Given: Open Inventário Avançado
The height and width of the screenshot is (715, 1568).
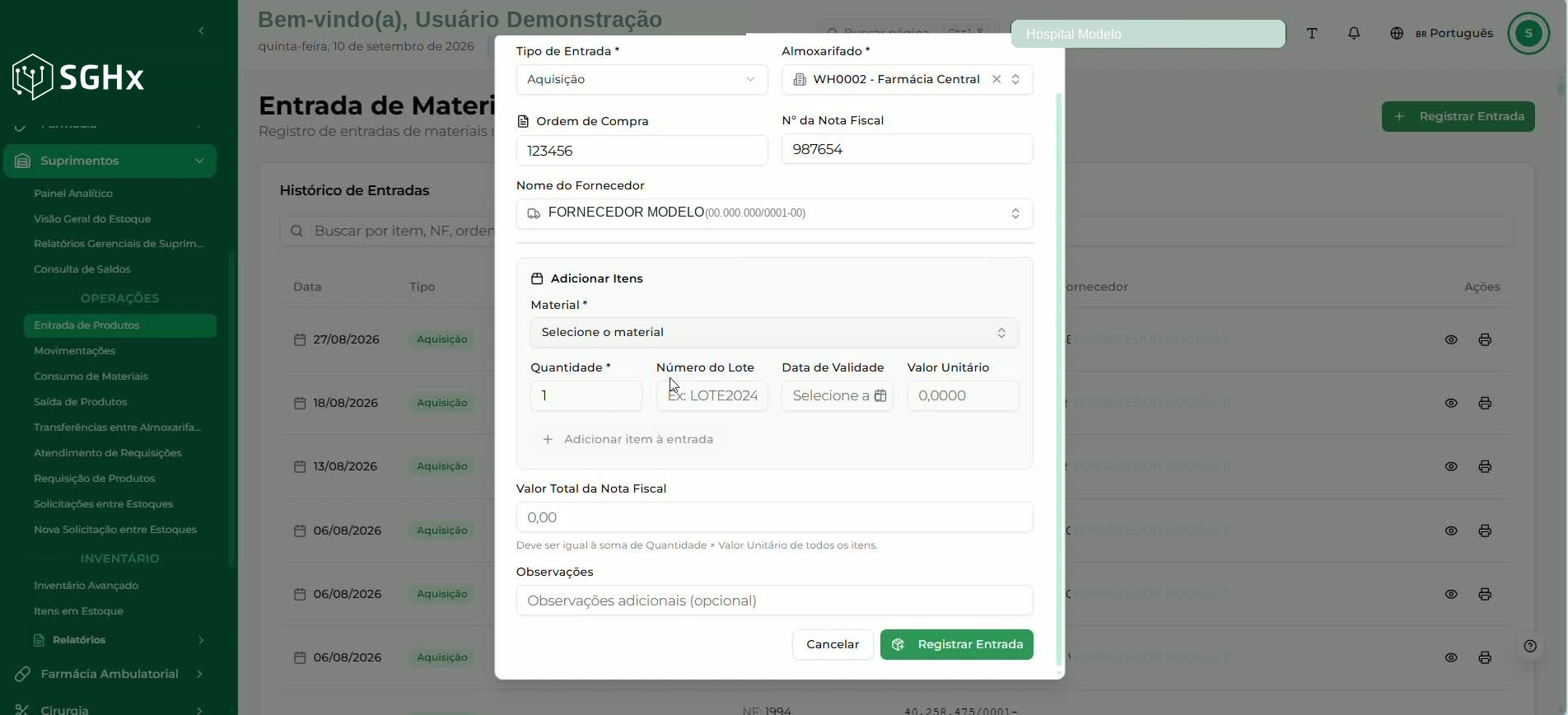Looking at the screenshot, I should [86, 586].
